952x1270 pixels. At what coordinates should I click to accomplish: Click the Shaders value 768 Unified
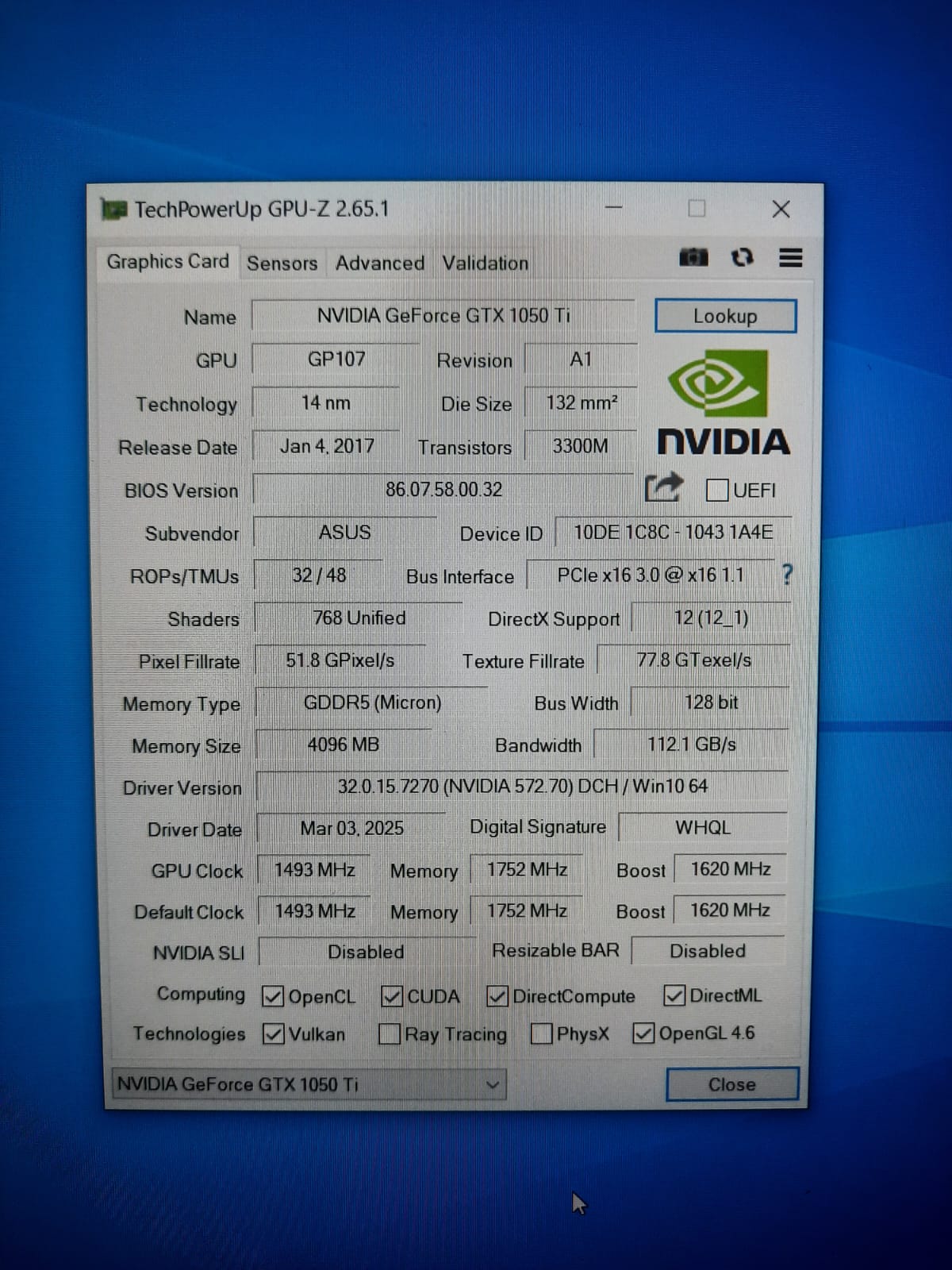359,618
